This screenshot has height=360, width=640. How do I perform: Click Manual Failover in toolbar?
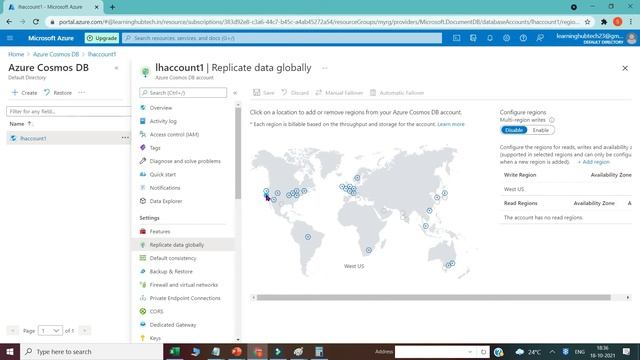pos(339,93)
